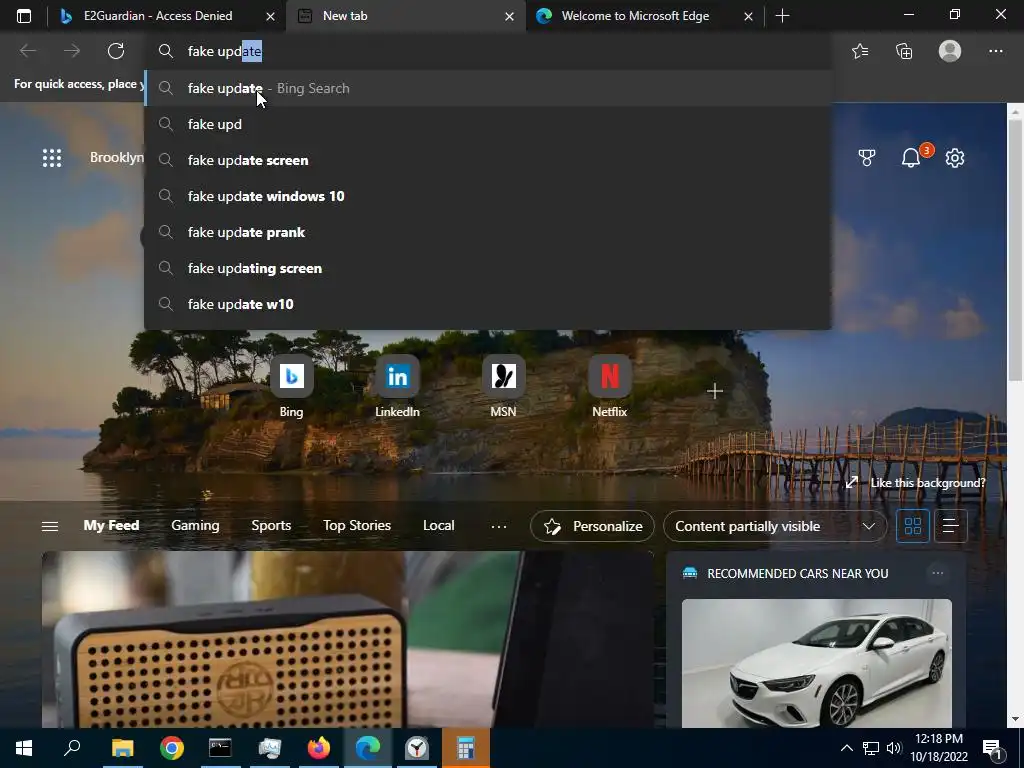
Task: Open Command Prompt from the taskbar
Action: (x=220, y=748)
